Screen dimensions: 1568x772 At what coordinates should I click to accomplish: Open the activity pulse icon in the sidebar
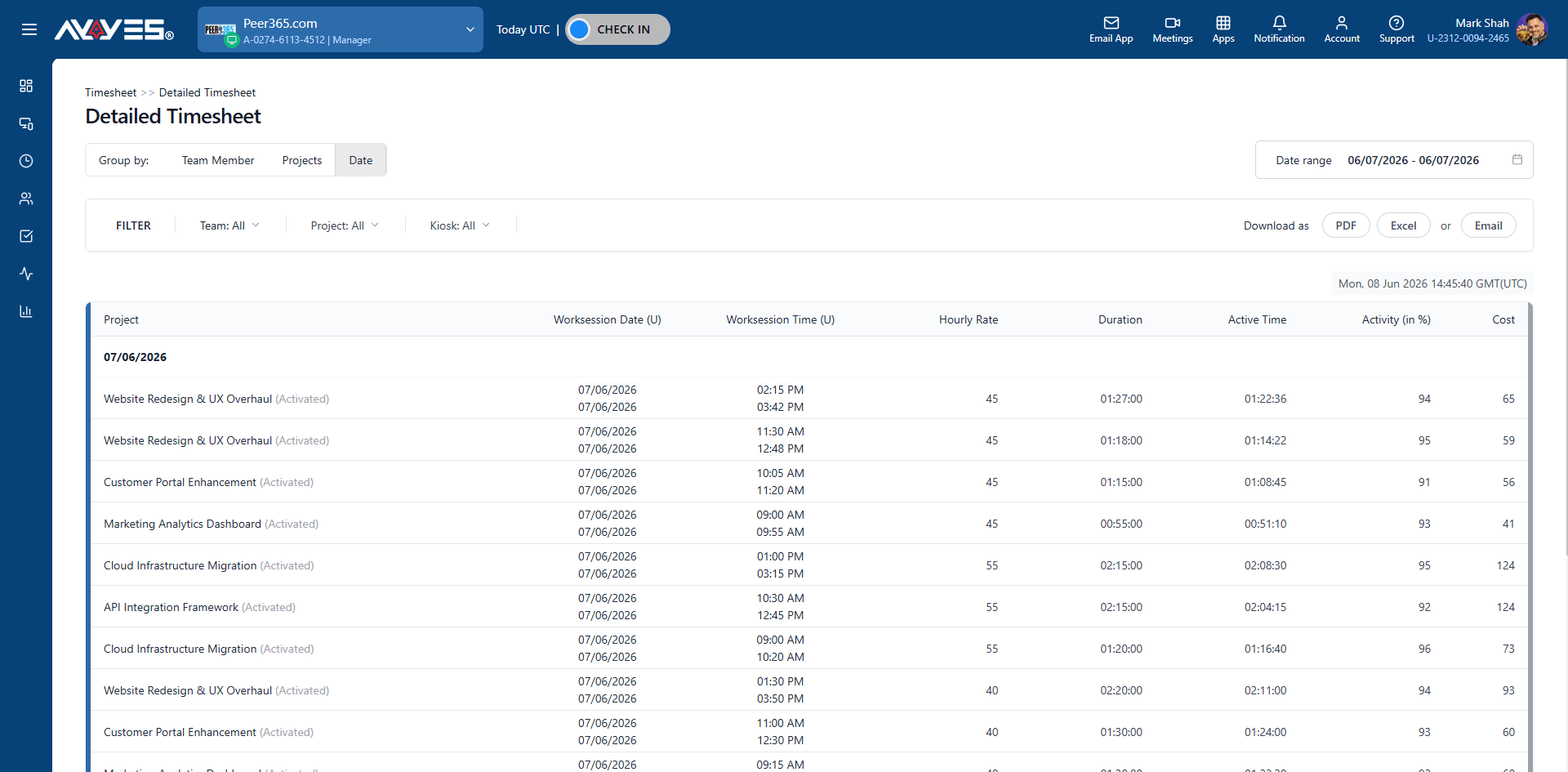pyautogui.click(x=26, y=274)
